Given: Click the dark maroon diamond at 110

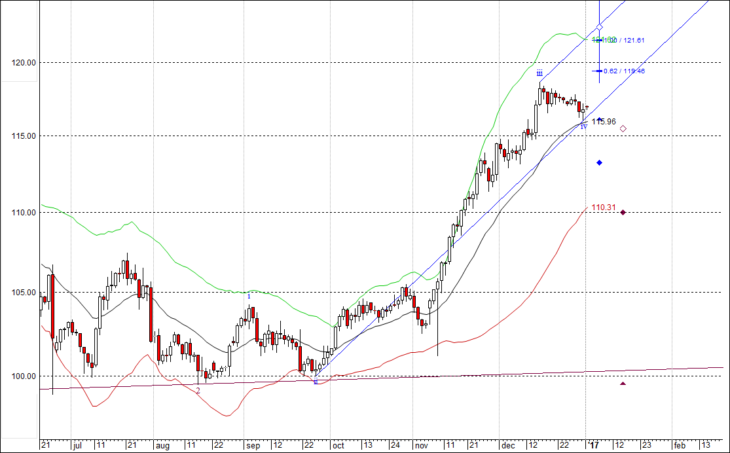Looking at the screenshot, I should click(x=623, y=213).
